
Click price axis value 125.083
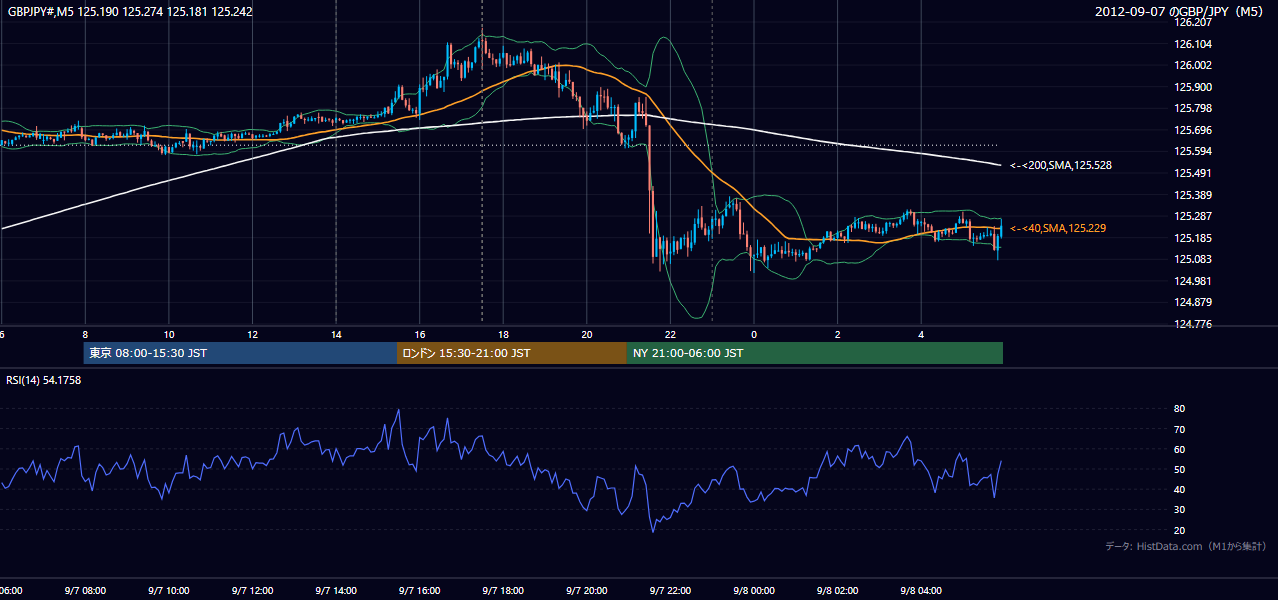pyautogui.click(x=1194, y=259)
